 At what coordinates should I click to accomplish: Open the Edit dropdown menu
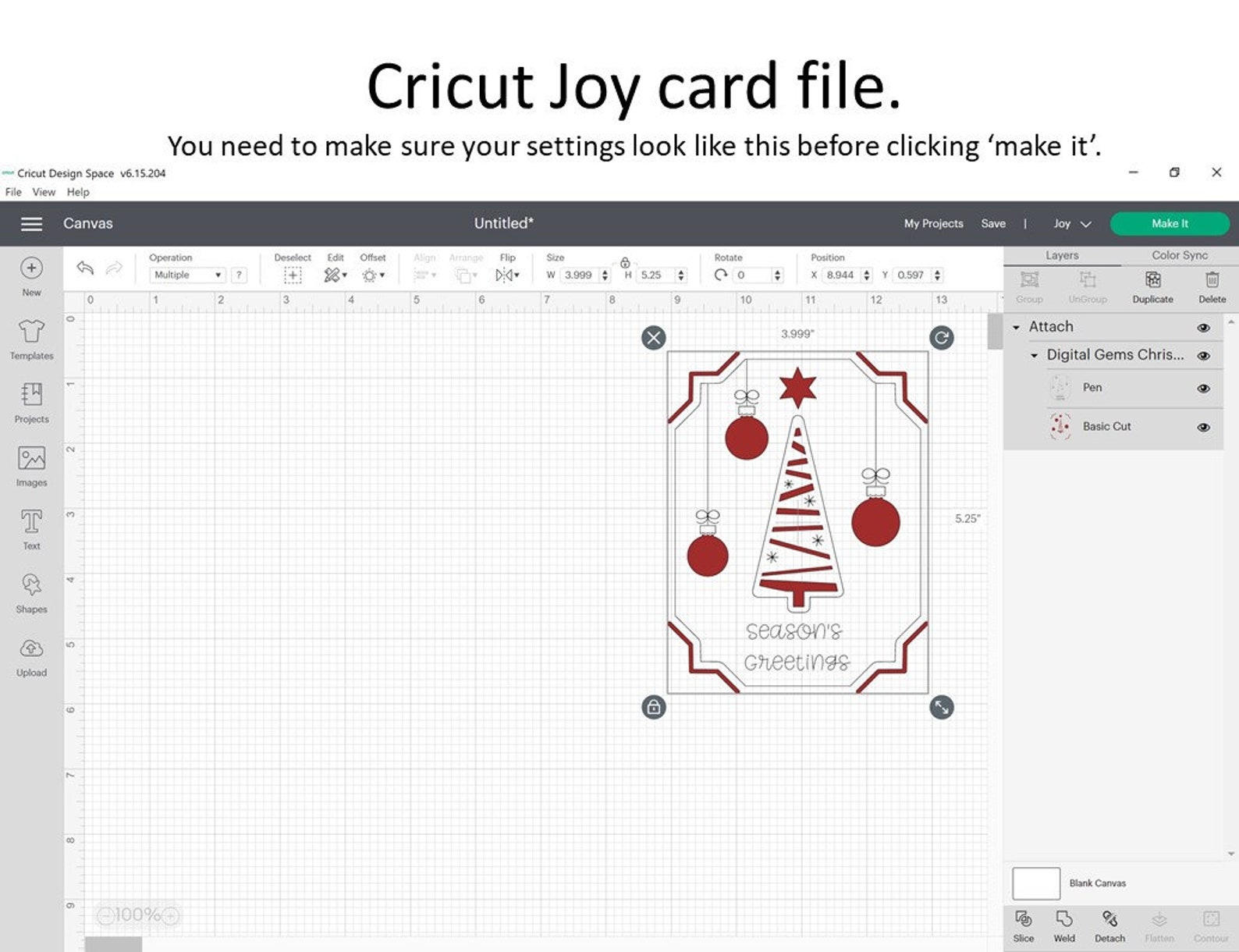pyautogui.click(x=335, y=275)
